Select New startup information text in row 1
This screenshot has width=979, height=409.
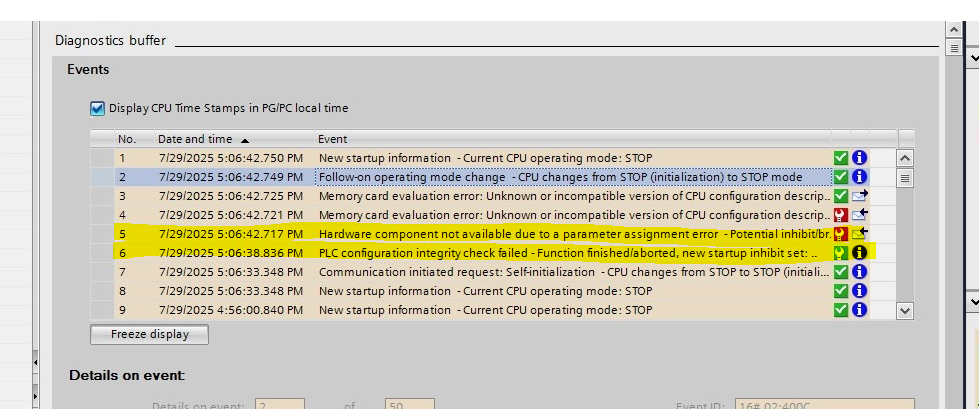(x=485, y=159)
